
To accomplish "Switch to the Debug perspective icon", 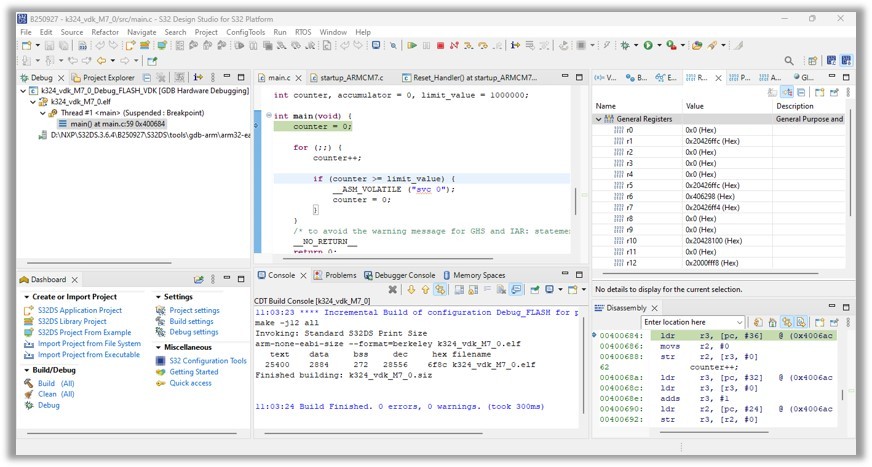I will pos(846,60).
